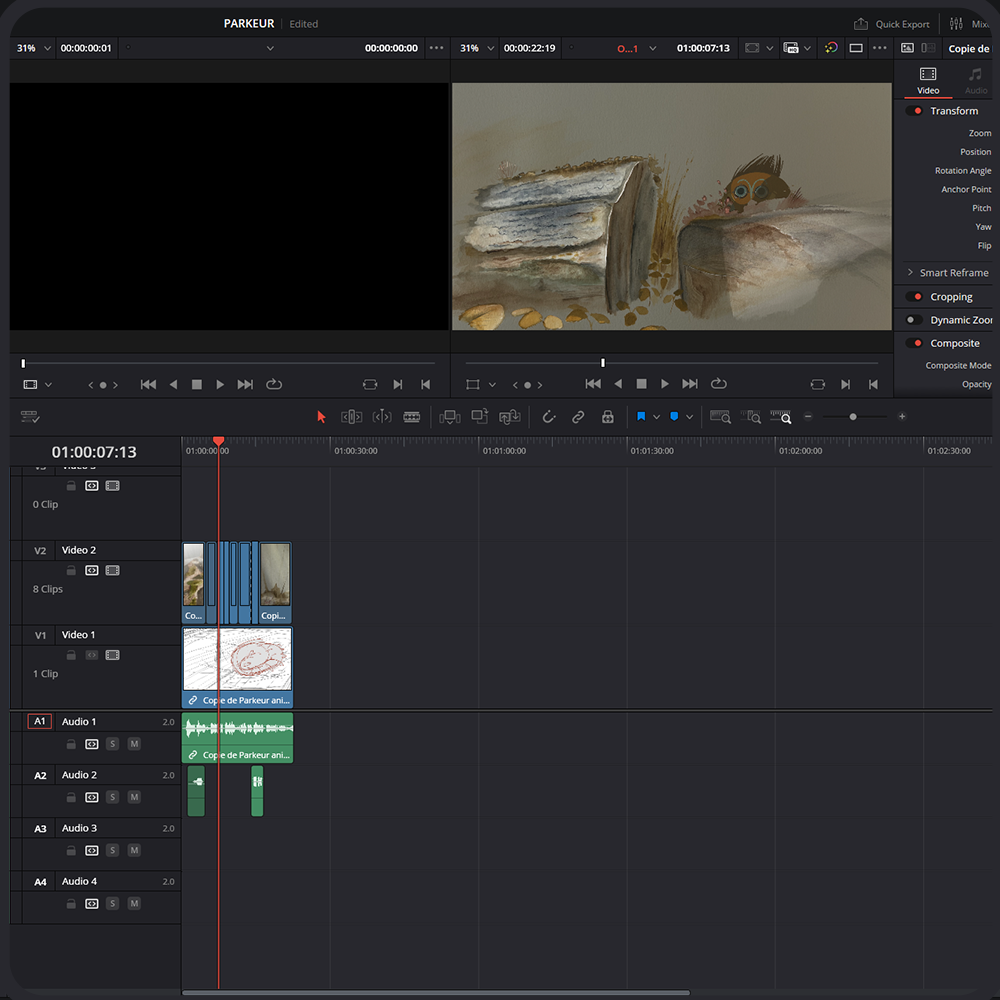
Task: Open the marker color dropdown arrow
Action: (x=689, y=417)
